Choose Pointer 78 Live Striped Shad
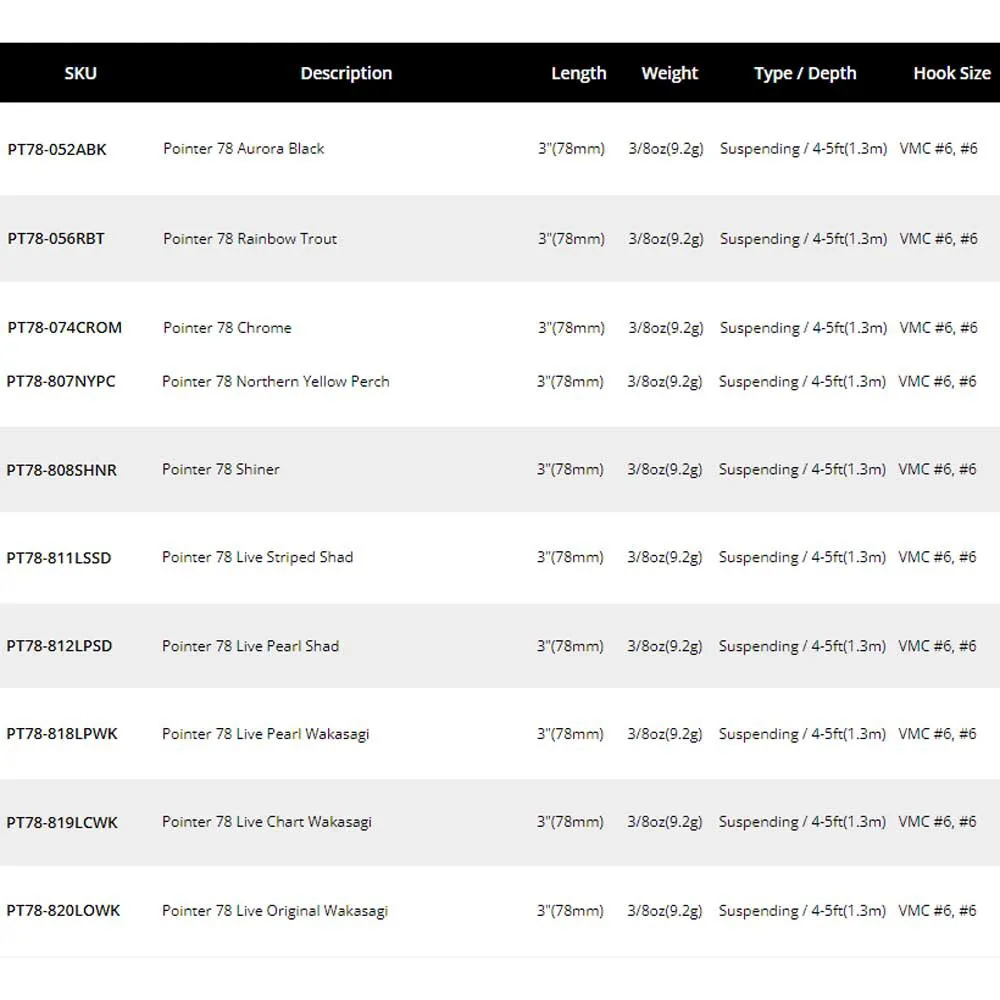The image size is (1000, 1000). [257, 557]
